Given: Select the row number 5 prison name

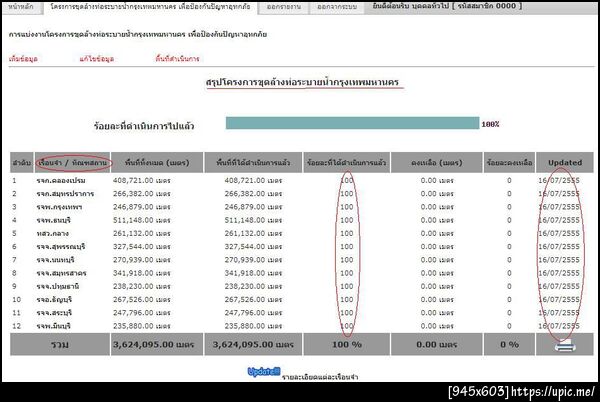Looking at the screenshot, I should click(52, 233).
